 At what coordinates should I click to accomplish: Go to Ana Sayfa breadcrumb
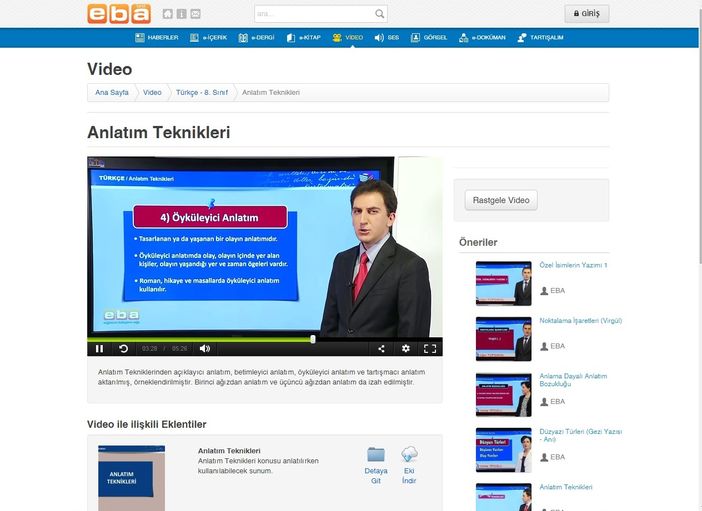(x=112, y=92)
